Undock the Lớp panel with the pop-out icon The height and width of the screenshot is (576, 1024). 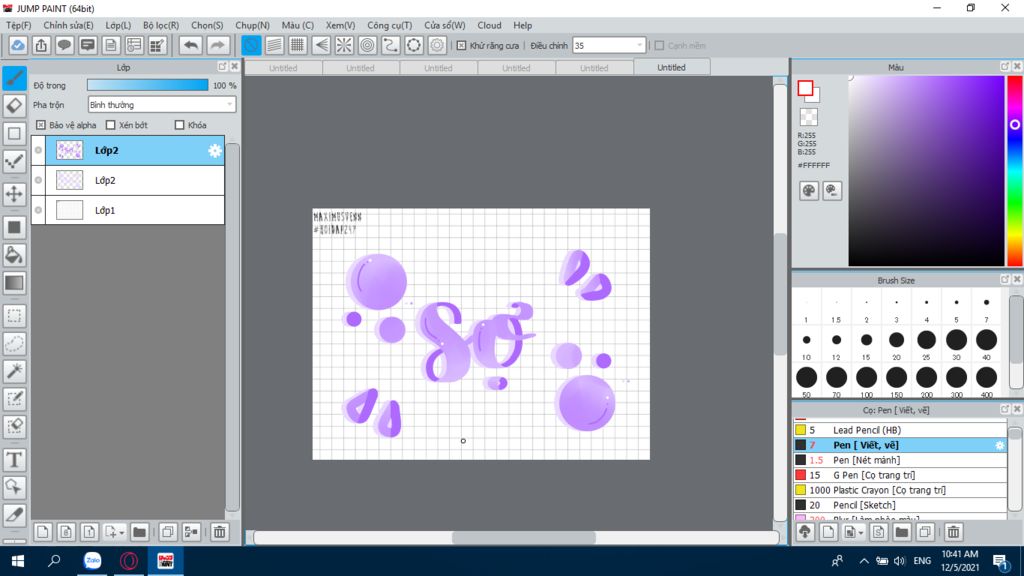[222, 67]
